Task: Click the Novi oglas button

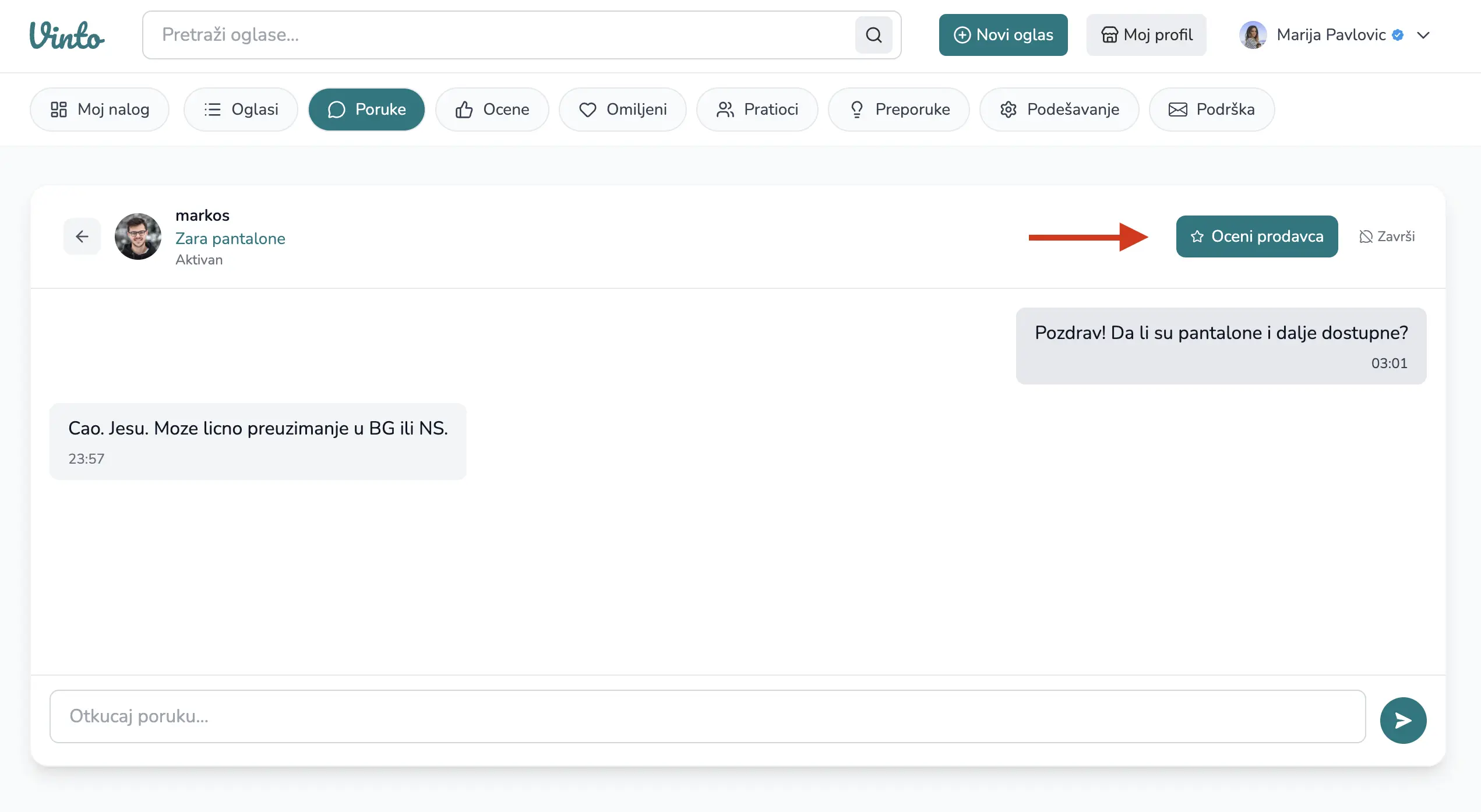Action: 1003,35
